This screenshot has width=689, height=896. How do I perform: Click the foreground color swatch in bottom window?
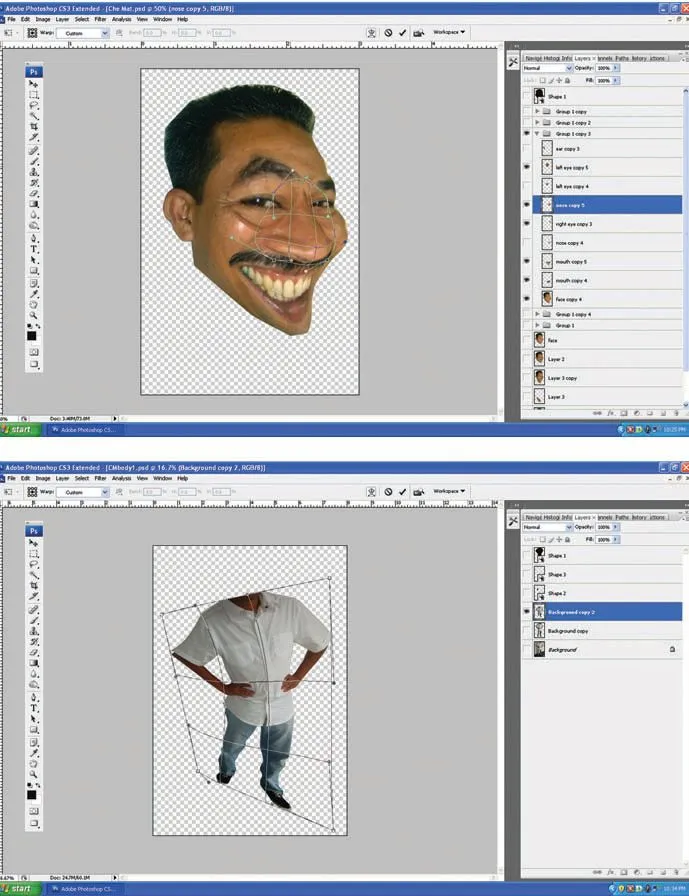(32, 795)
